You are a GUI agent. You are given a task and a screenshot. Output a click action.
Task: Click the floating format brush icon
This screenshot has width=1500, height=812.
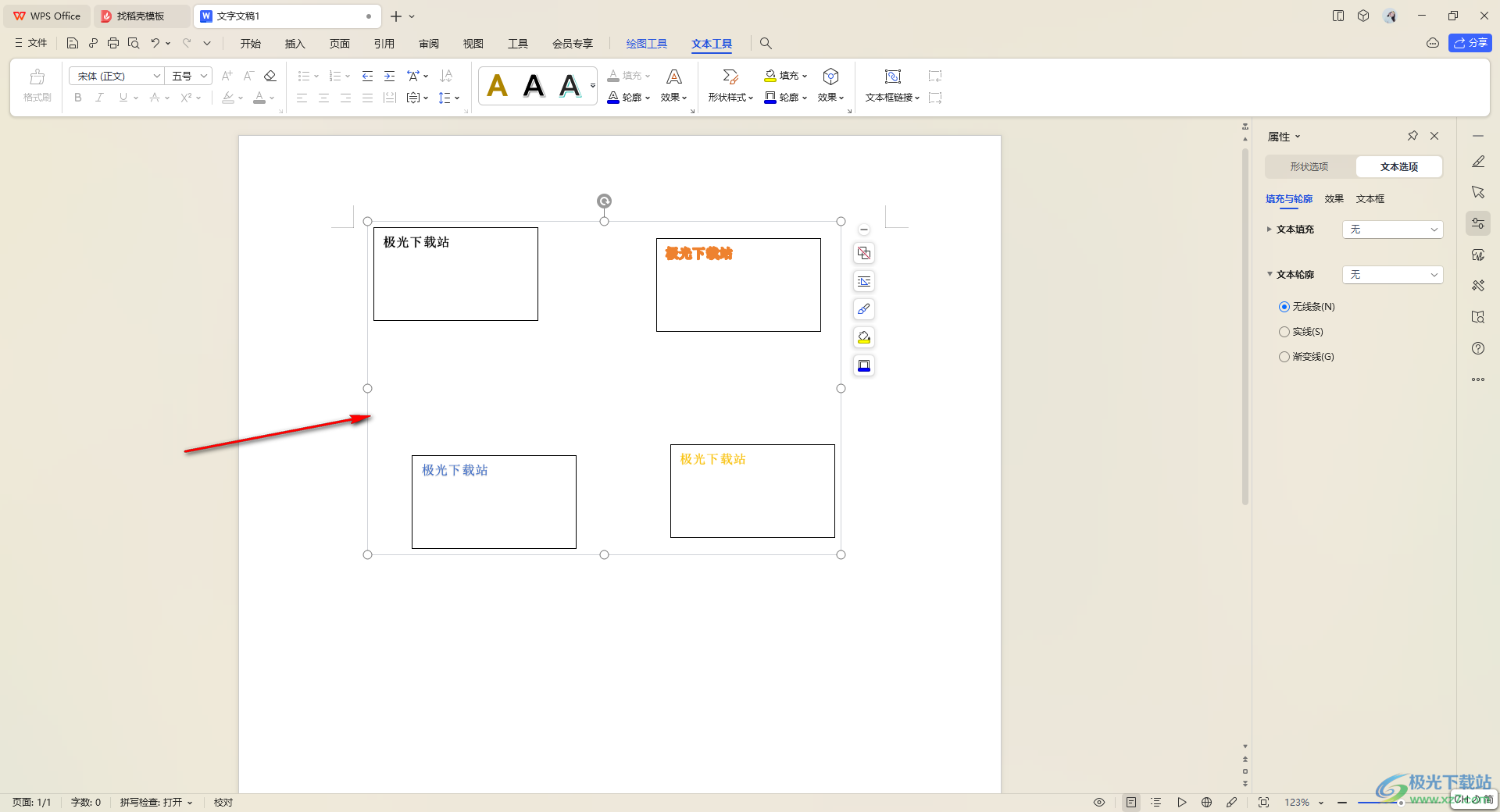tap(864, 309)
